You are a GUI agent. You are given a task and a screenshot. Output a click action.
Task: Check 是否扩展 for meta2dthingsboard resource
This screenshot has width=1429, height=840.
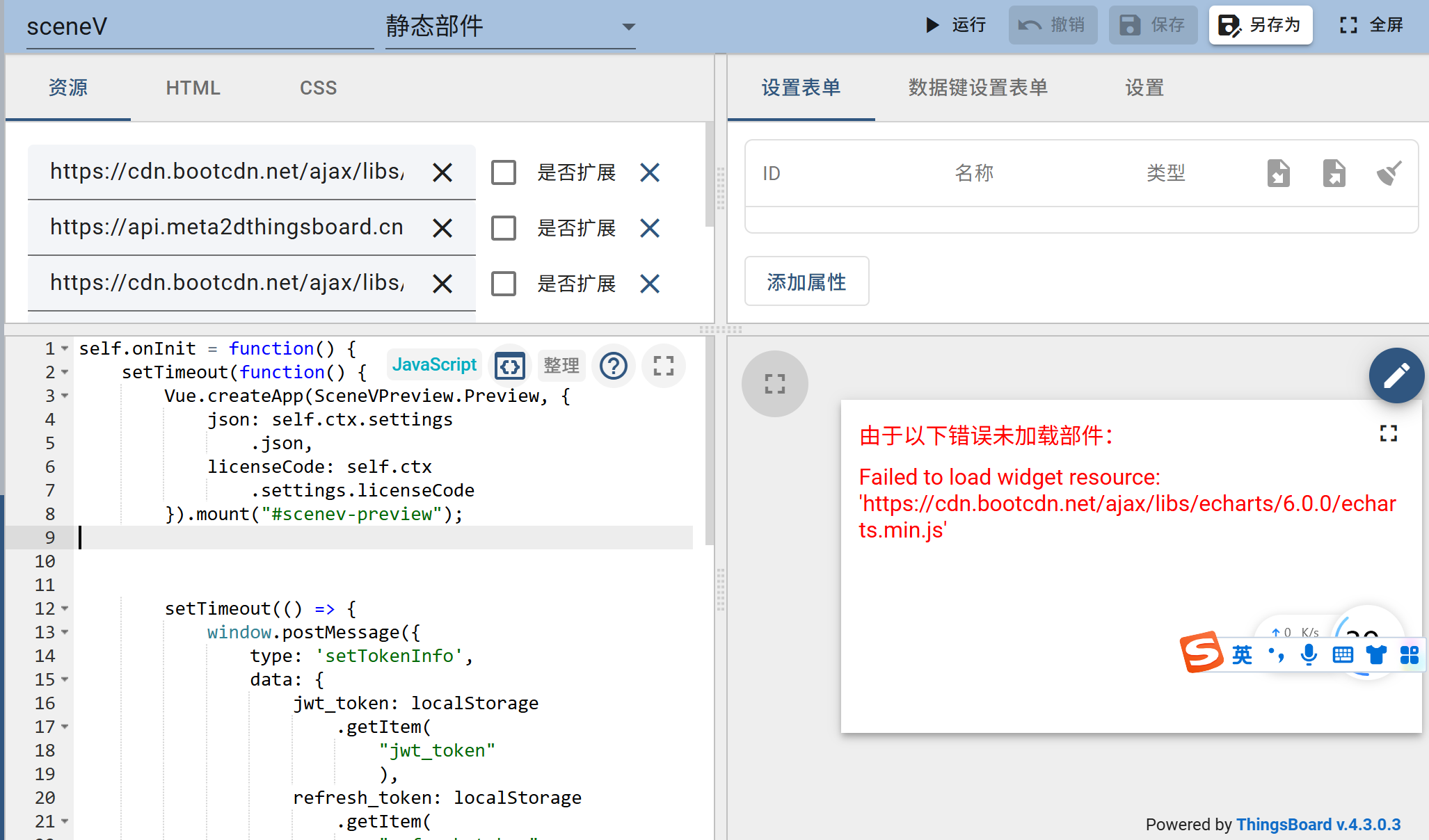click(x=504, y=228)
